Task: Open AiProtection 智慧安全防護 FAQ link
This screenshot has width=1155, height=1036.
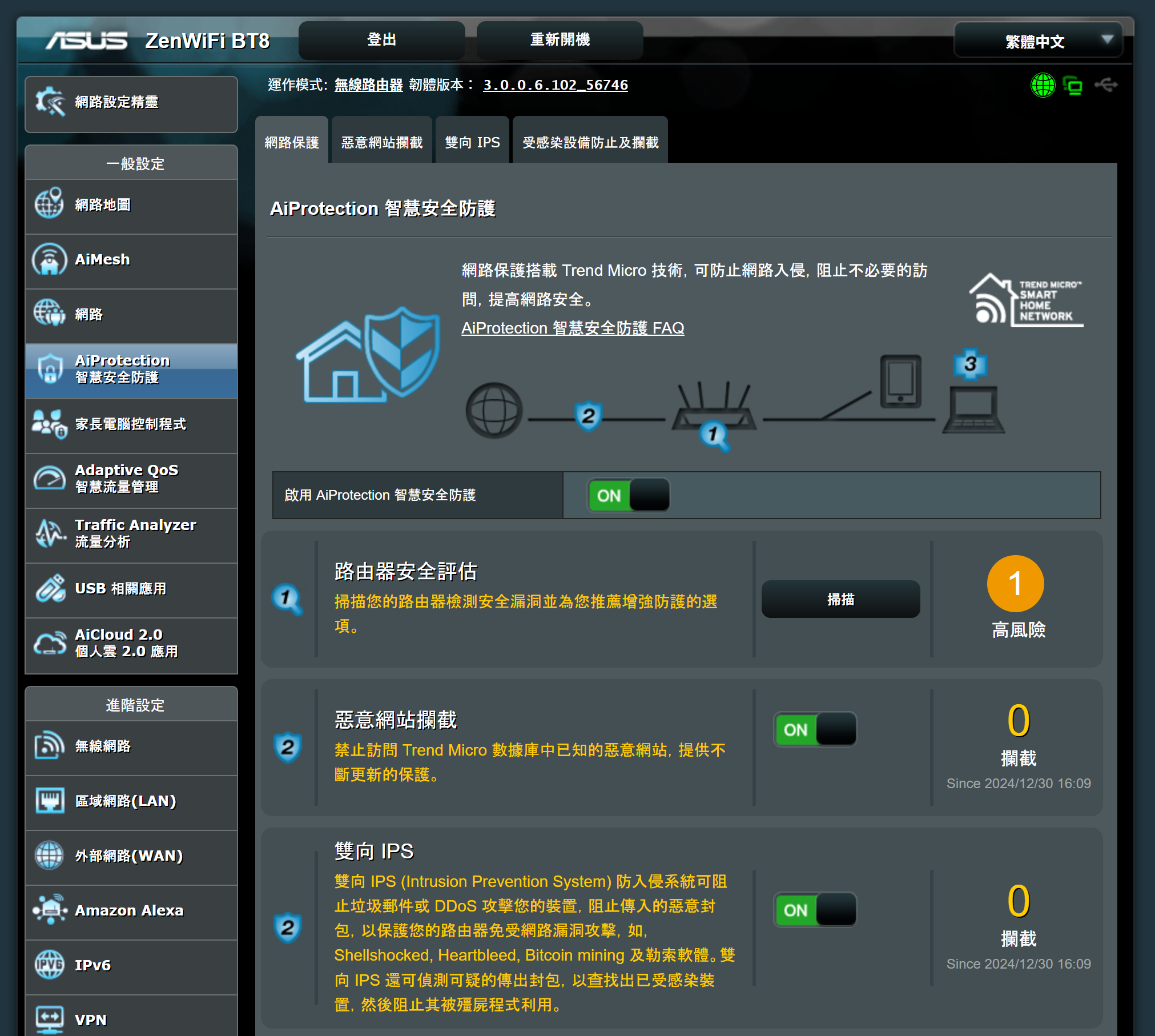Action: pyautogui.click(x=572, y=328)
